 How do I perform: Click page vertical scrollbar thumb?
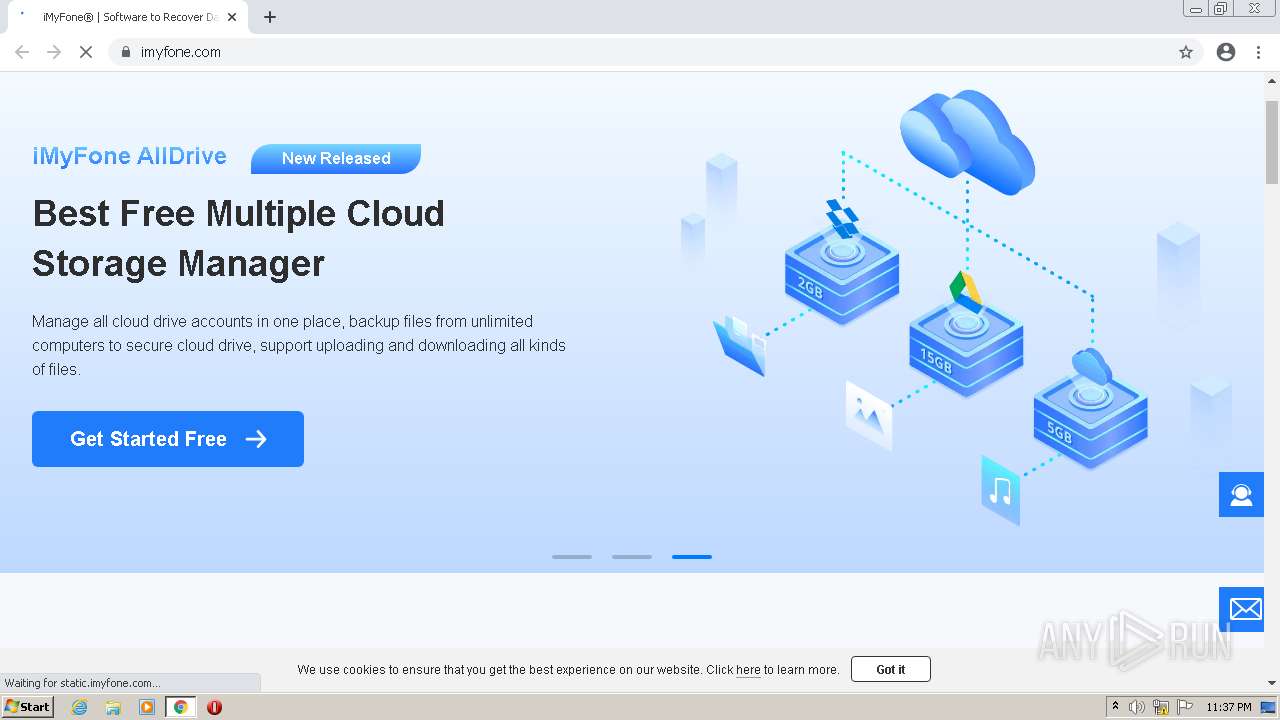1272,142
